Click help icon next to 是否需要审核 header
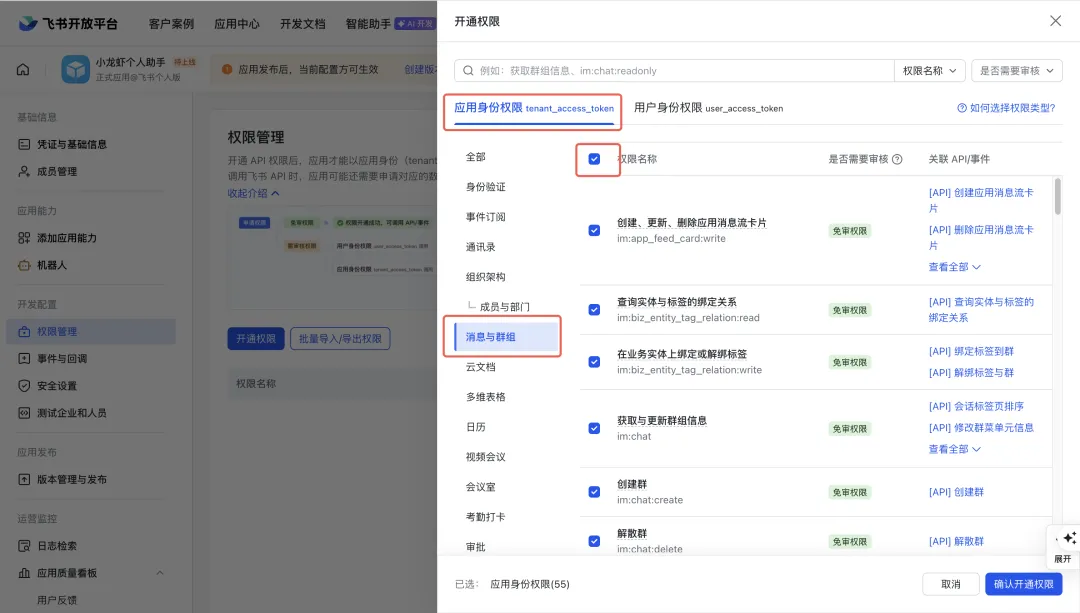This screenshot has width=1080, height=613. coord(897,159)
